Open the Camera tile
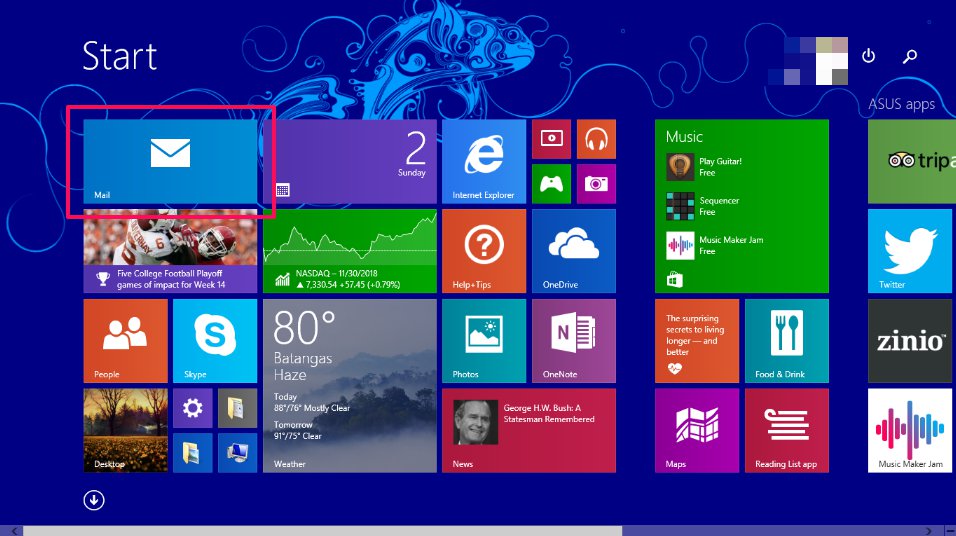 tap(596, 184)
